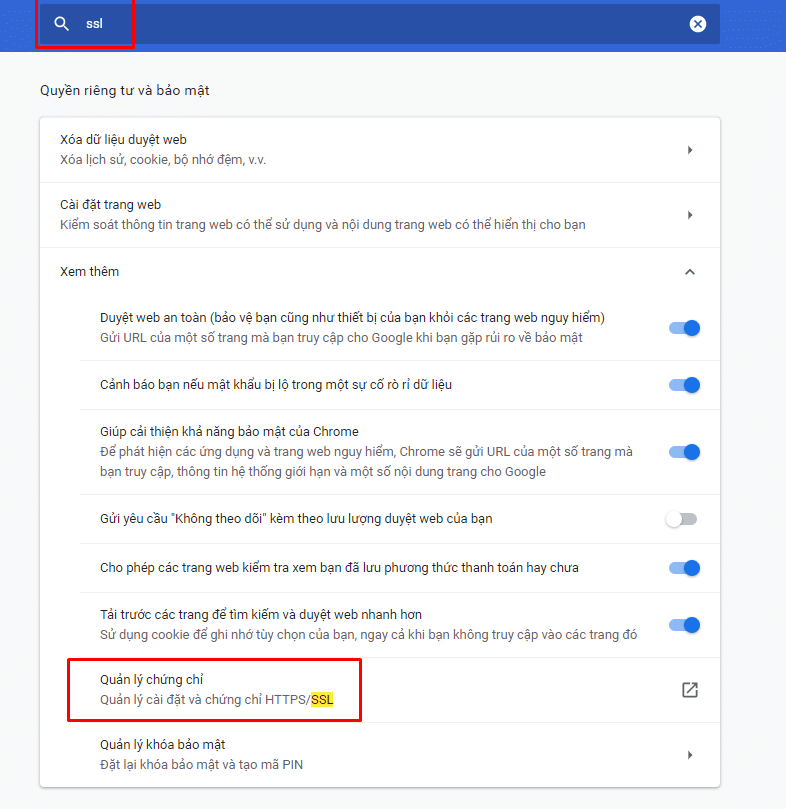Click the magnifier search icon

point(62,24)
